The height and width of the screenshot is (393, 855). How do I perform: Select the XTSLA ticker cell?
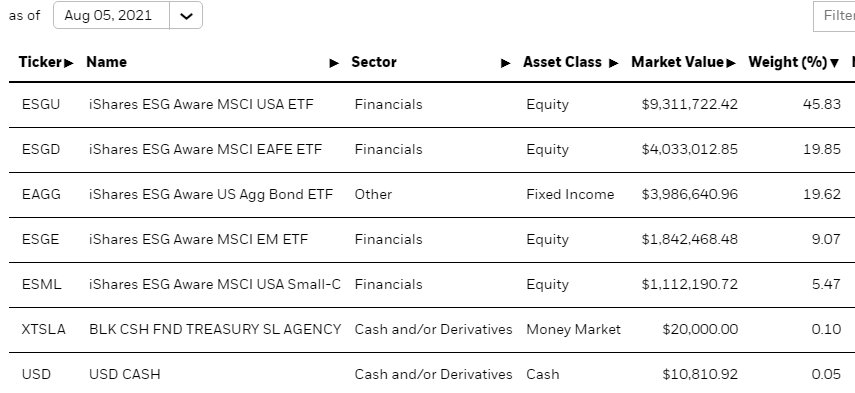coord(44,329)
